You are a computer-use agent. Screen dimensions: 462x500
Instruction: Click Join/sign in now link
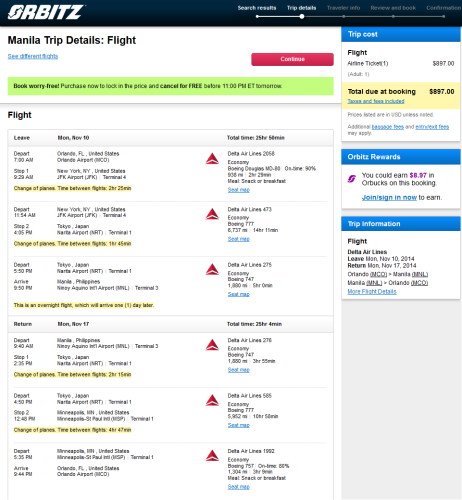(389, 197)
